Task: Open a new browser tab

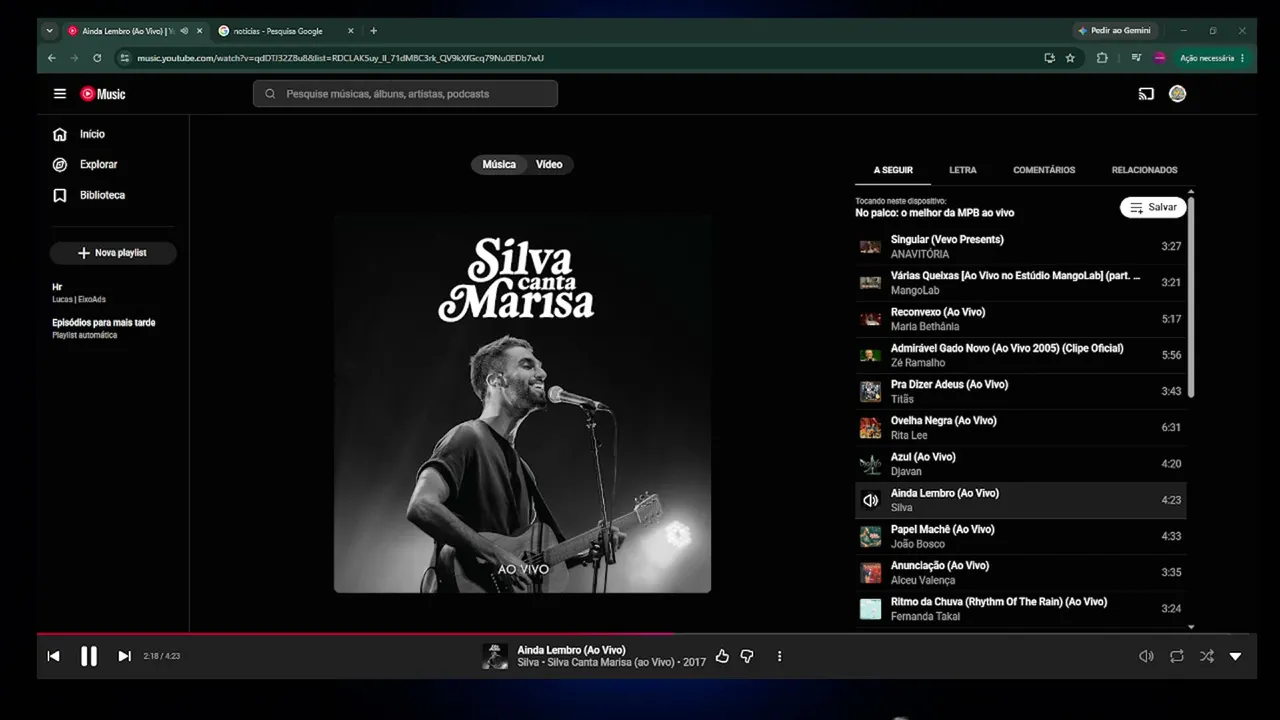Action: pyautogui.click(x=374, y=31)
